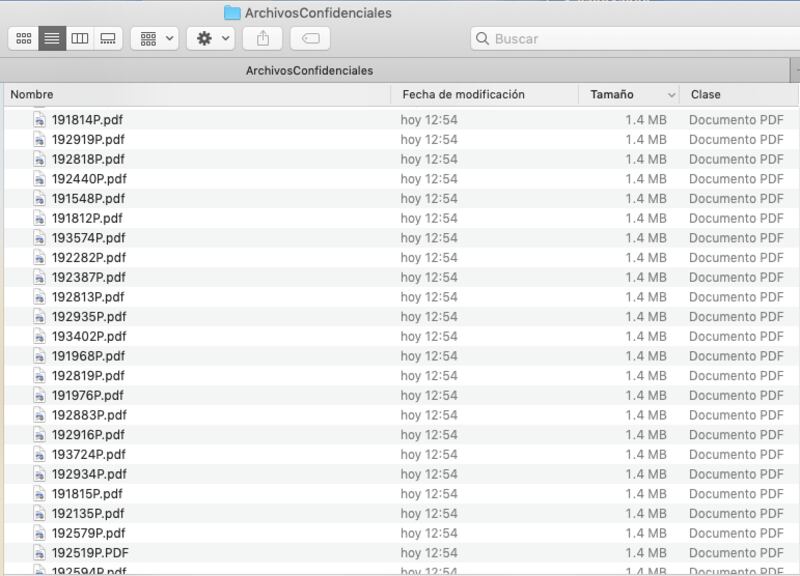The width and height of the screenshot is (800, 576).
Task: Switch to icon view in the toolbar
Action: click(23, 38)
